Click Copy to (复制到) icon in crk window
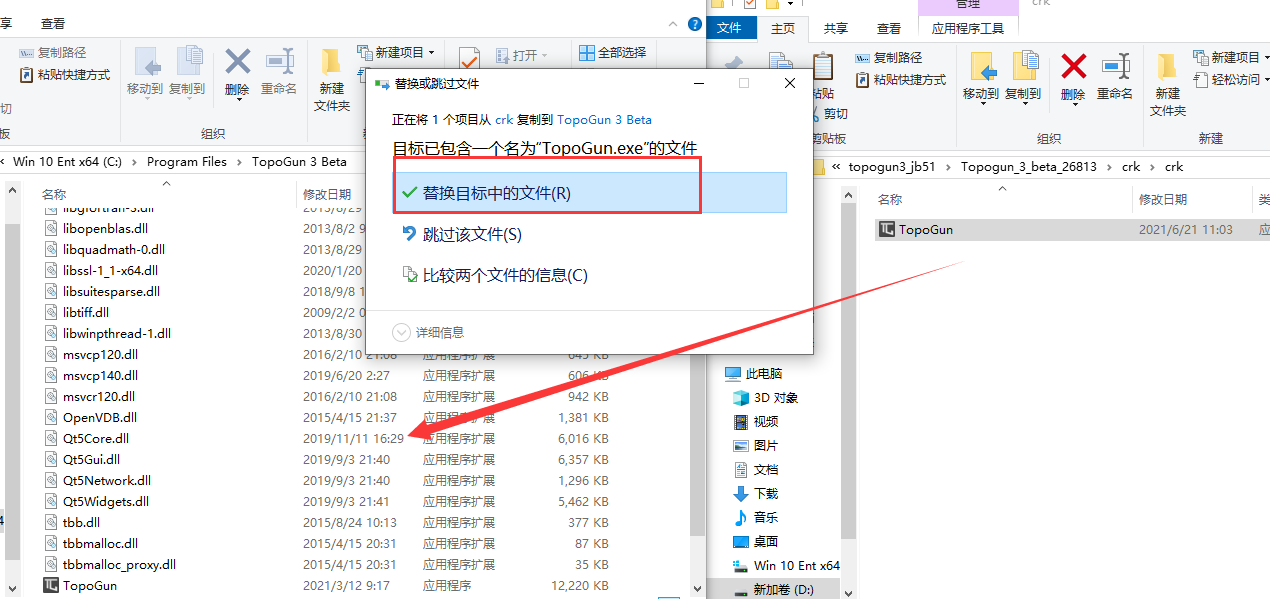This screenshot has height=599, width=1270. click(1023, 76)
